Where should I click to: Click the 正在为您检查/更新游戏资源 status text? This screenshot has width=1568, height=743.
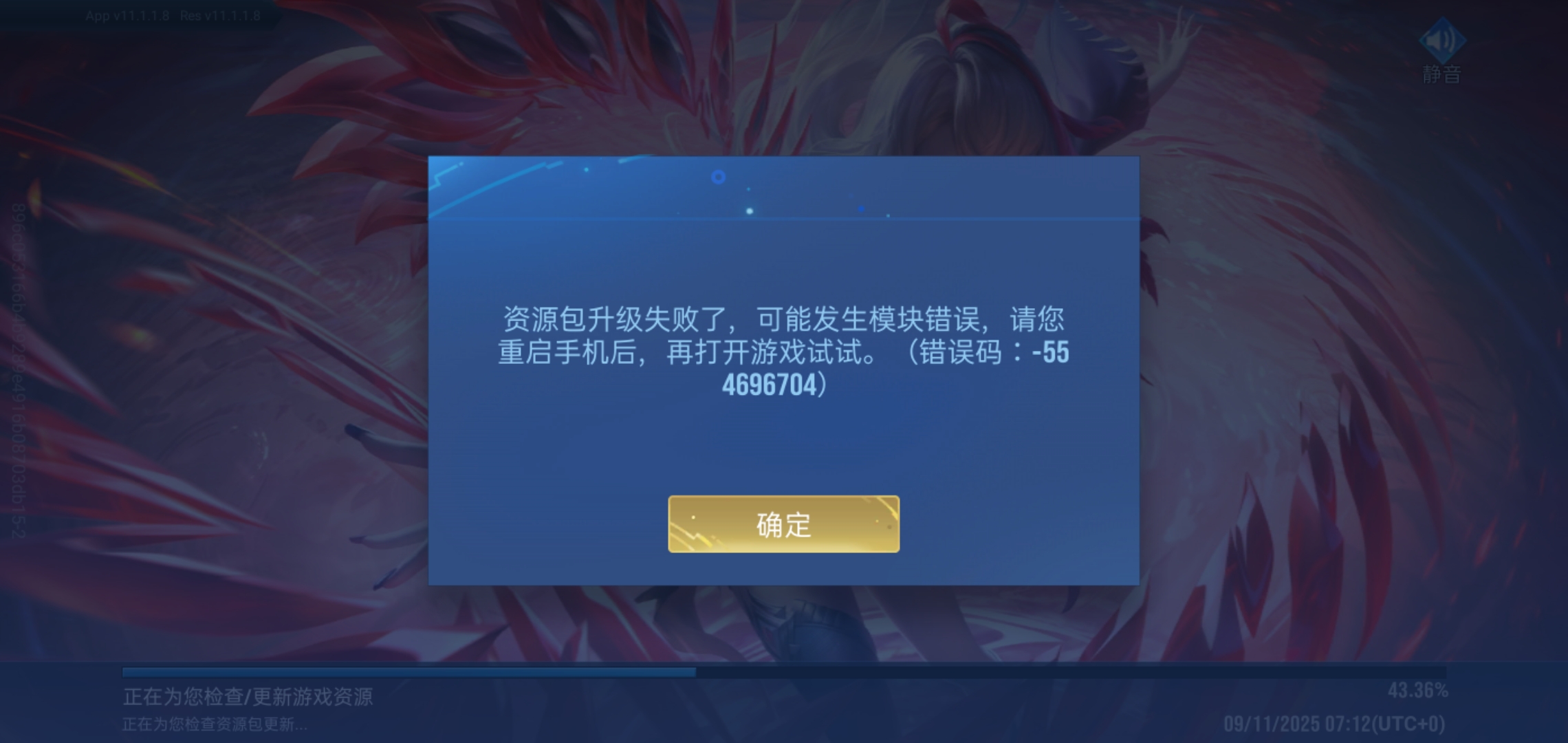(x=248, y=697)
